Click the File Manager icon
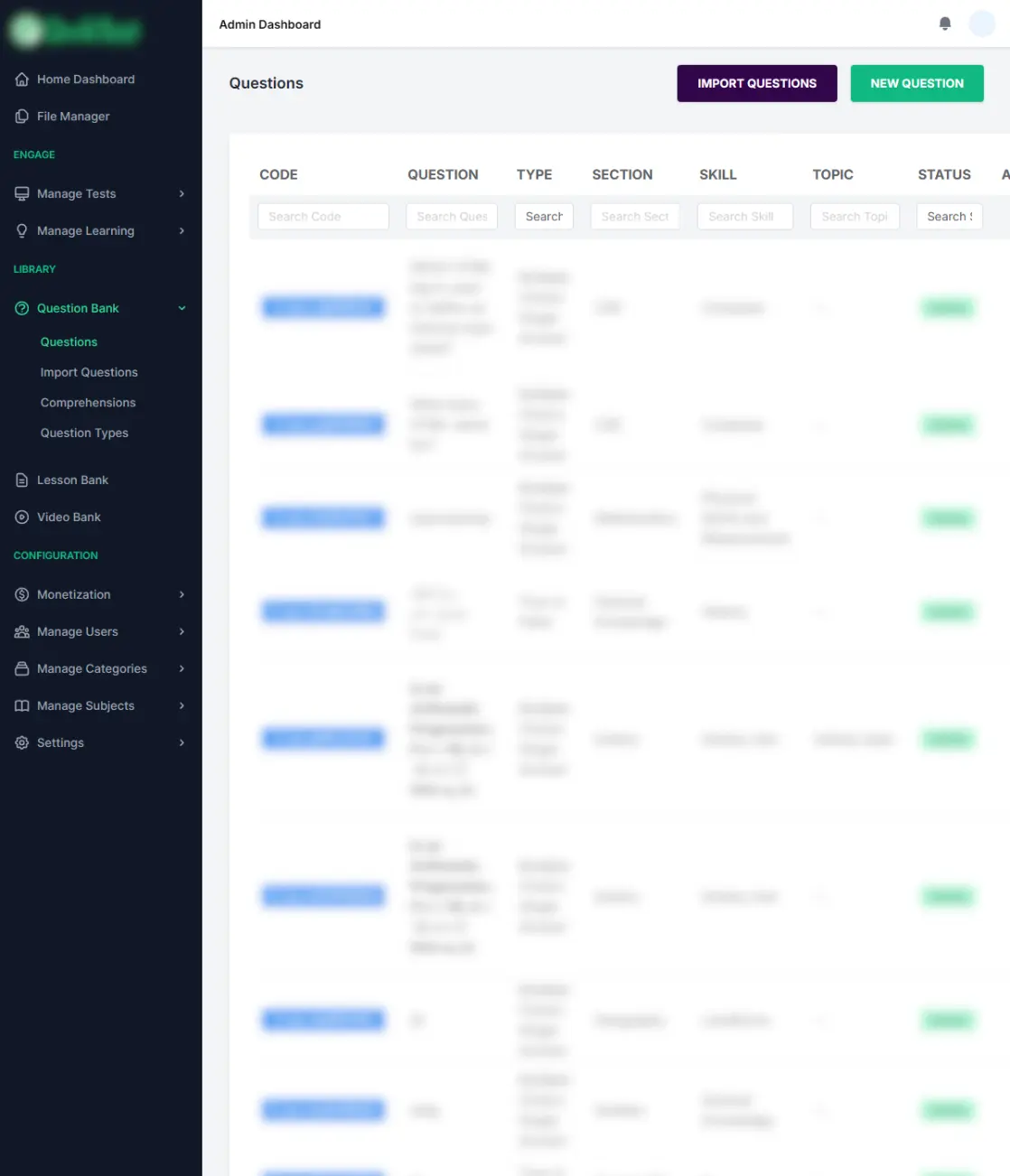 (22, 117)
